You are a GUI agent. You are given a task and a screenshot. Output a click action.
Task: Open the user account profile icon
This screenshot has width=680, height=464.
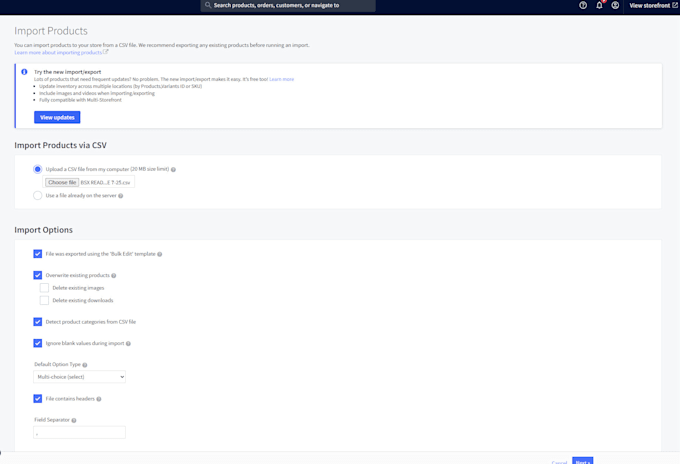tap(615, 5)
